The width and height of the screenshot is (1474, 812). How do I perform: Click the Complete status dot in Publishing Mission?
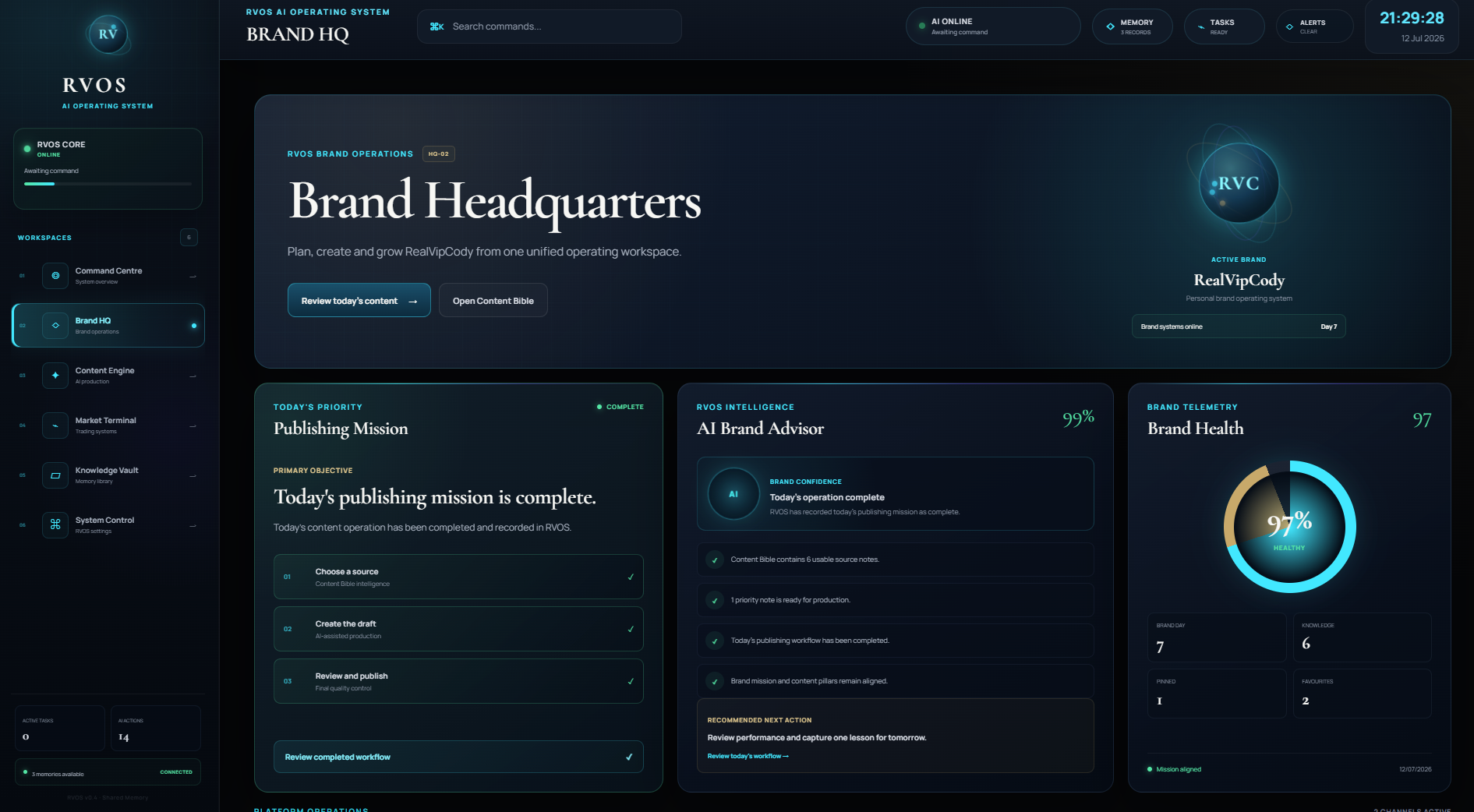pos(599,407)
